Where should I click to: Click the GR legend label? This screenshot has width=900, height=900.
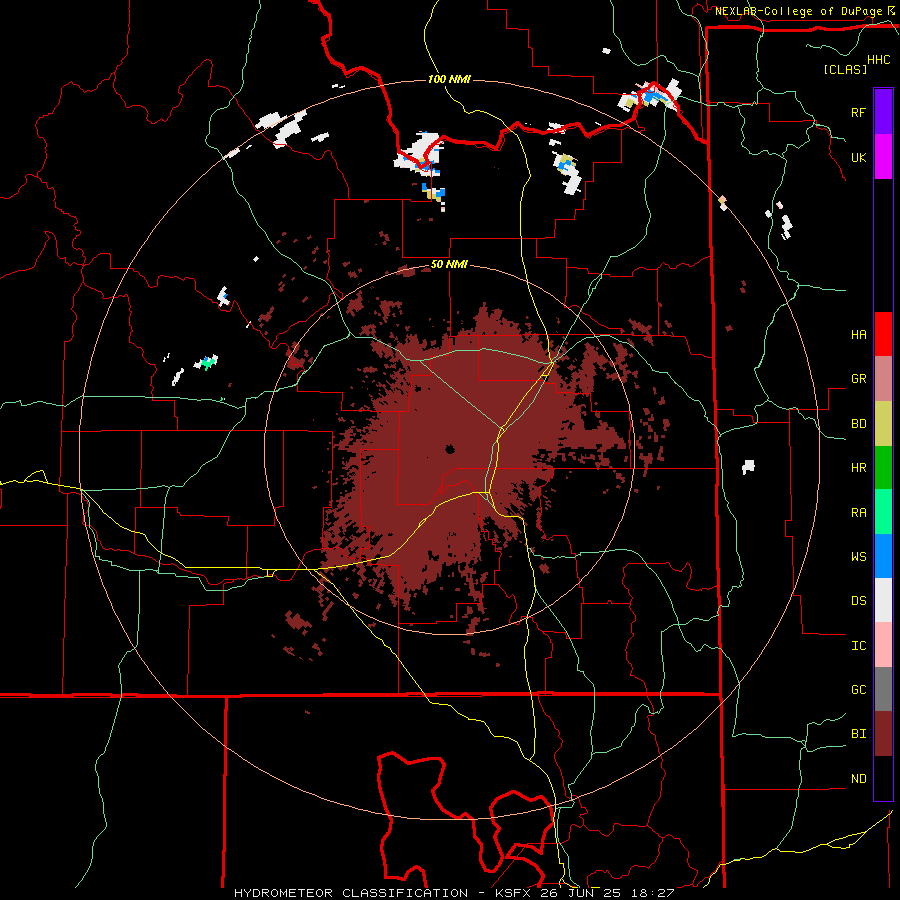click(858, 379)
